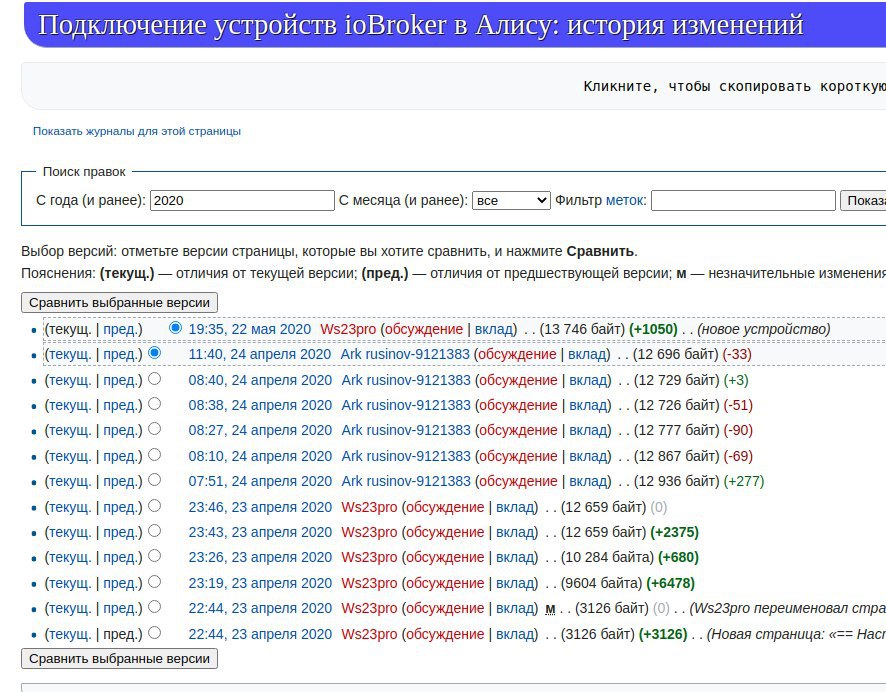Click the '(+6478)' size difference text
Image resolution: width=886 pixels, height=692 pixels.
(x=670, y=583)
